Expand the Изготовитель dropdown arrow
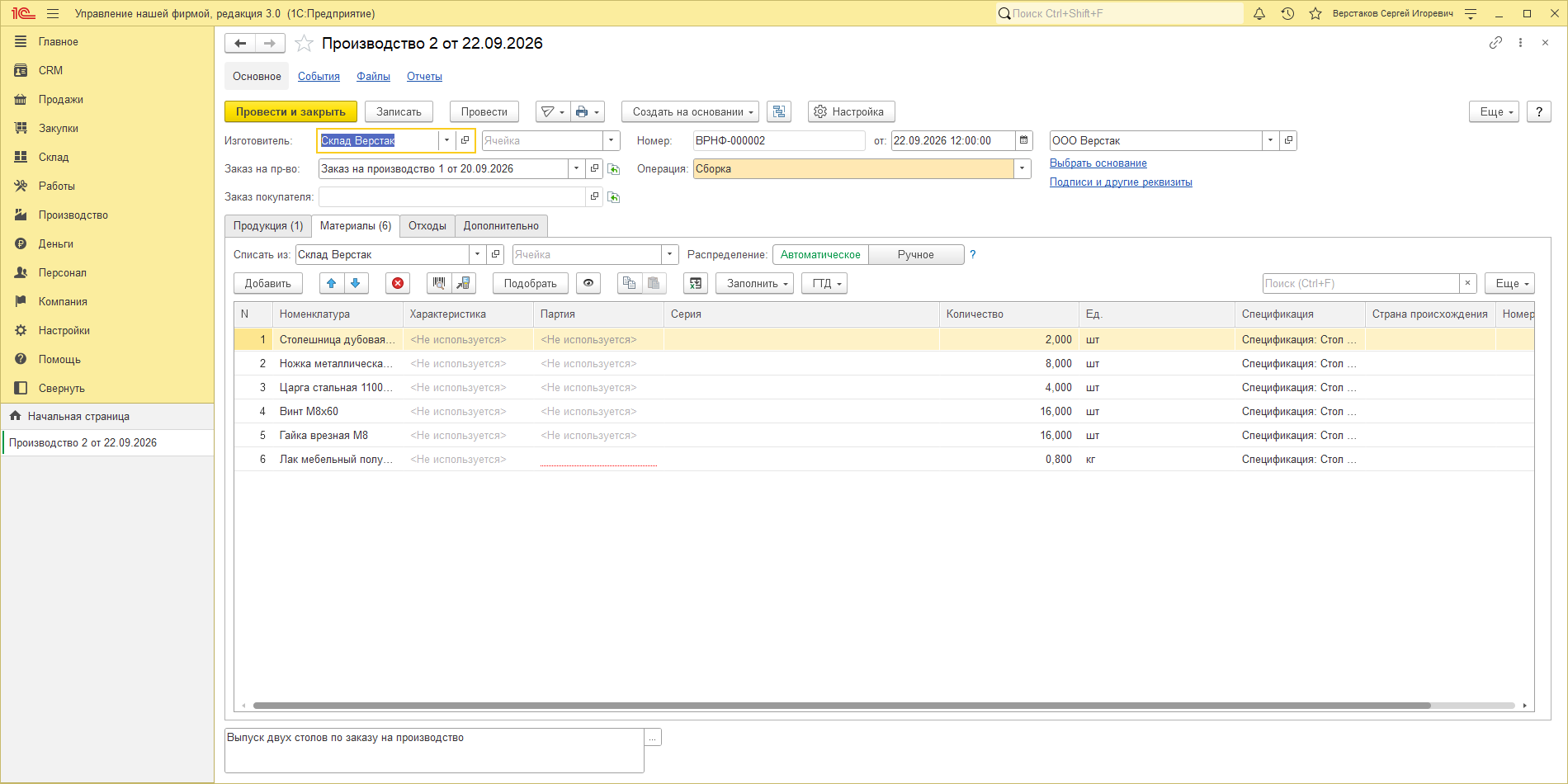The width and height of the screenshot is (1568, 784). 446,140
